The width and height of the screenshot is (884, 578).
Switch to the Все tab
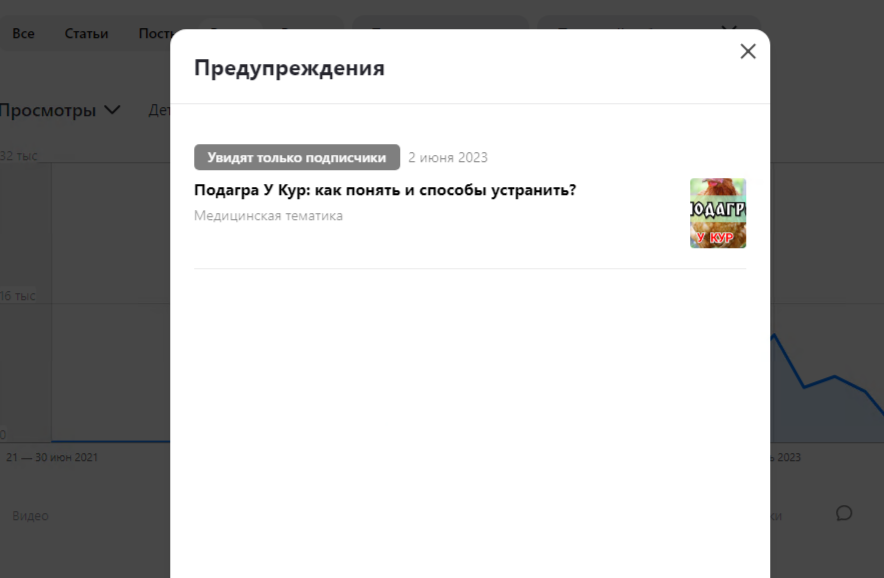click(23, 33)
